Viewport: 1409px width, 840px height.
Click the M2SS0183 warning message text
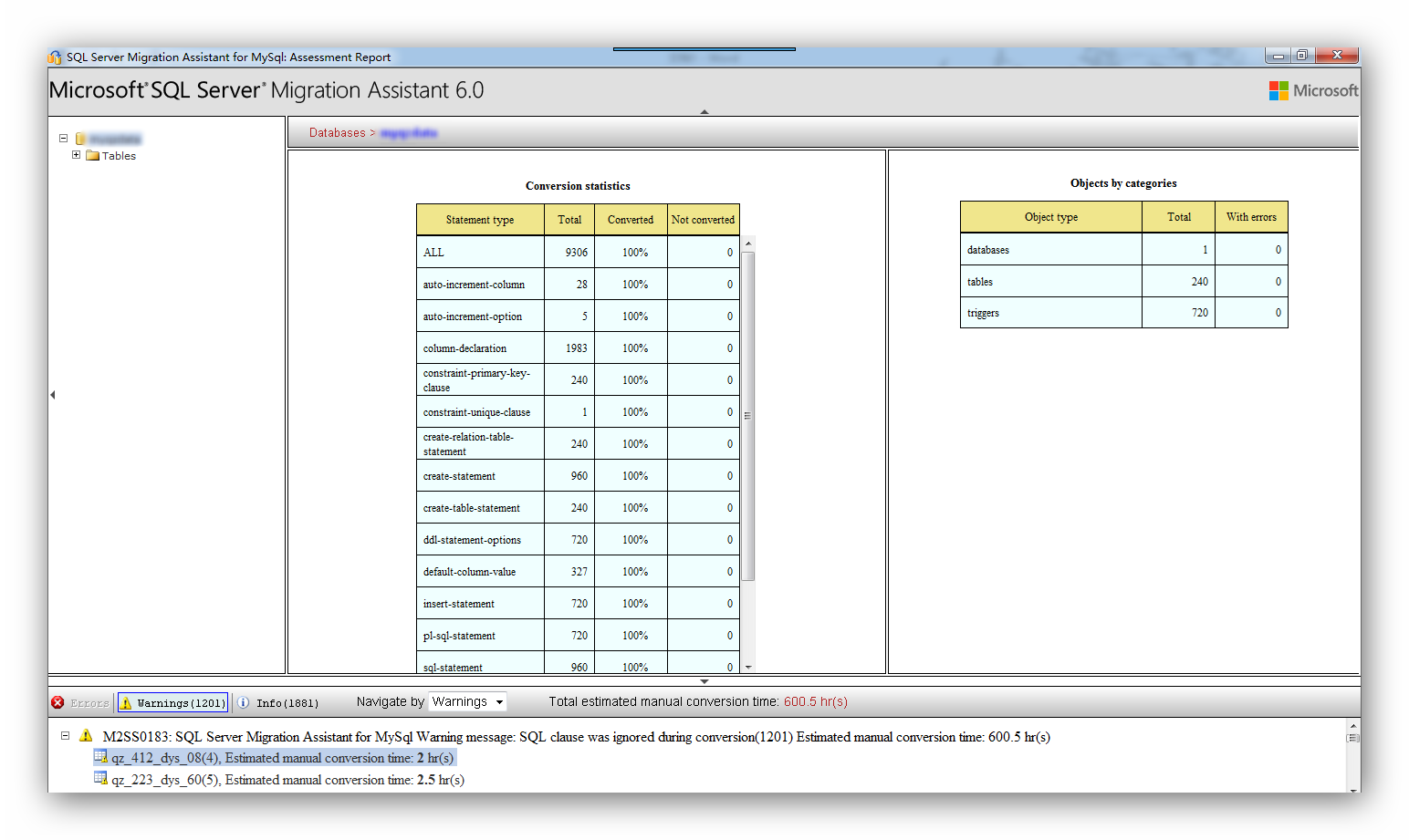(576, 737)
